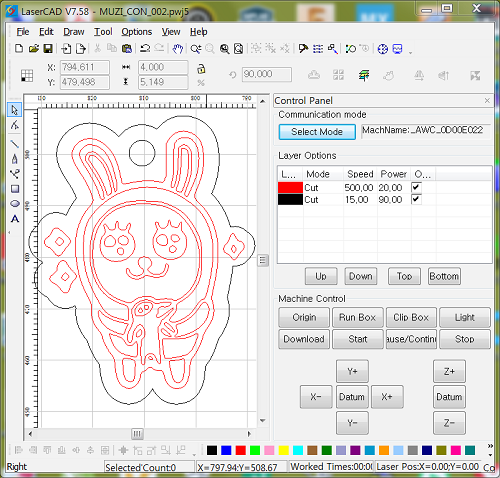Pick the yellow color swatch
Viewport: 500px width, 478px height.
click(x=283, y=450)
